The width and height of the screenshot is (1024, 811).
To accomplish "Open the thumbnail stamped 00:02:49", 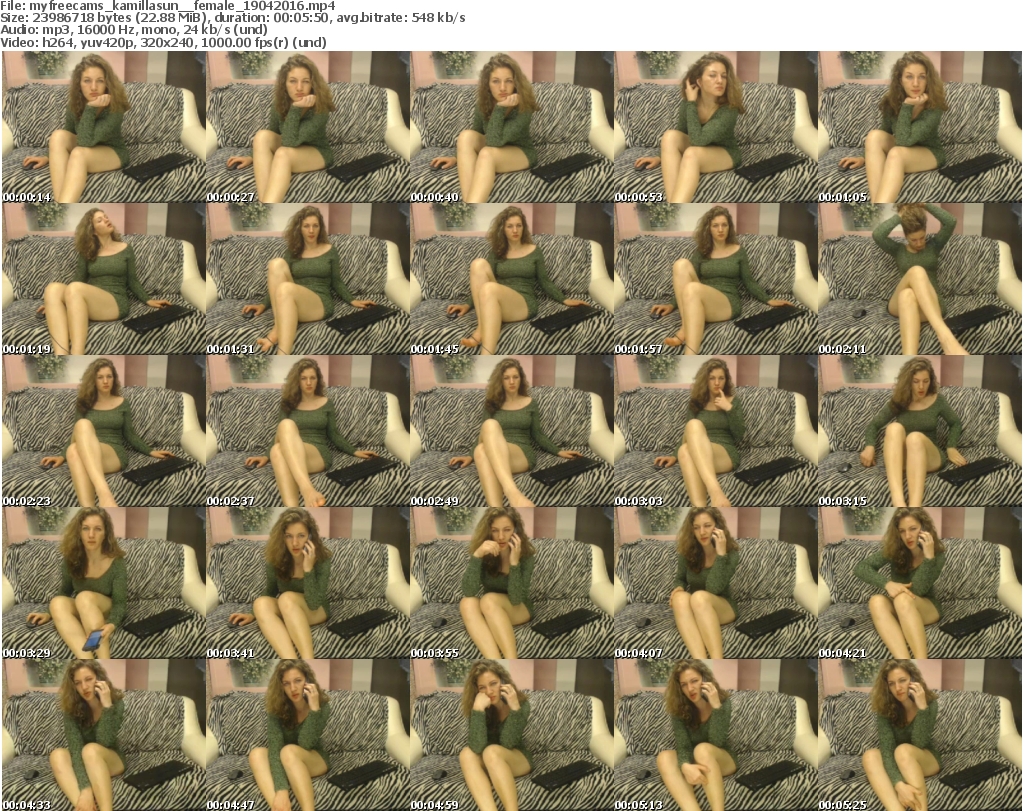I will 512,432.
